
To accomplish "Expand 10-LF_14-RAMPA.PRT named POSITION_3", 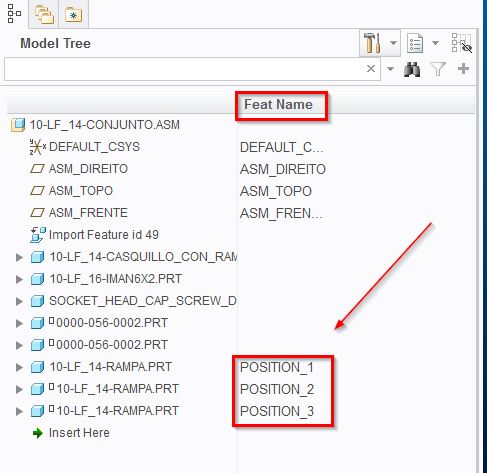I will (20, 411).
